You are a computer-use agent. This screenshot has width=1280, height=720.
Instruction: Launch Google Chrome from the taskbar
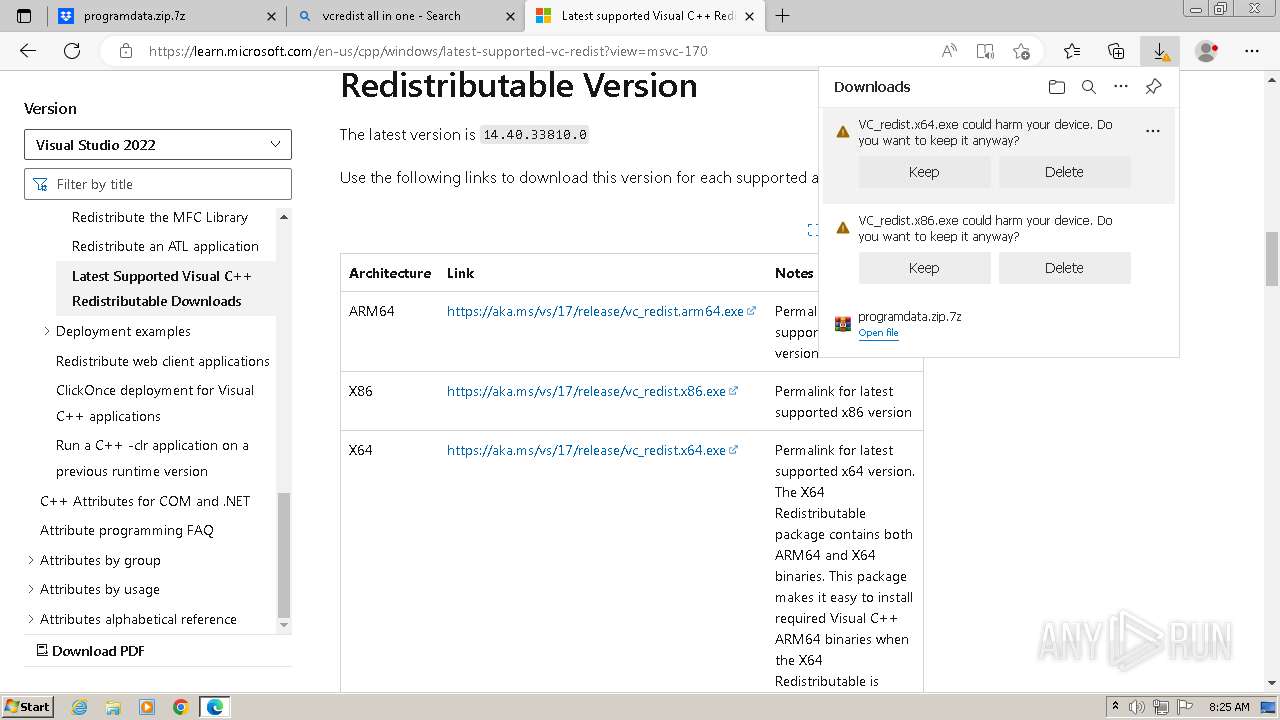pos(181,707)
